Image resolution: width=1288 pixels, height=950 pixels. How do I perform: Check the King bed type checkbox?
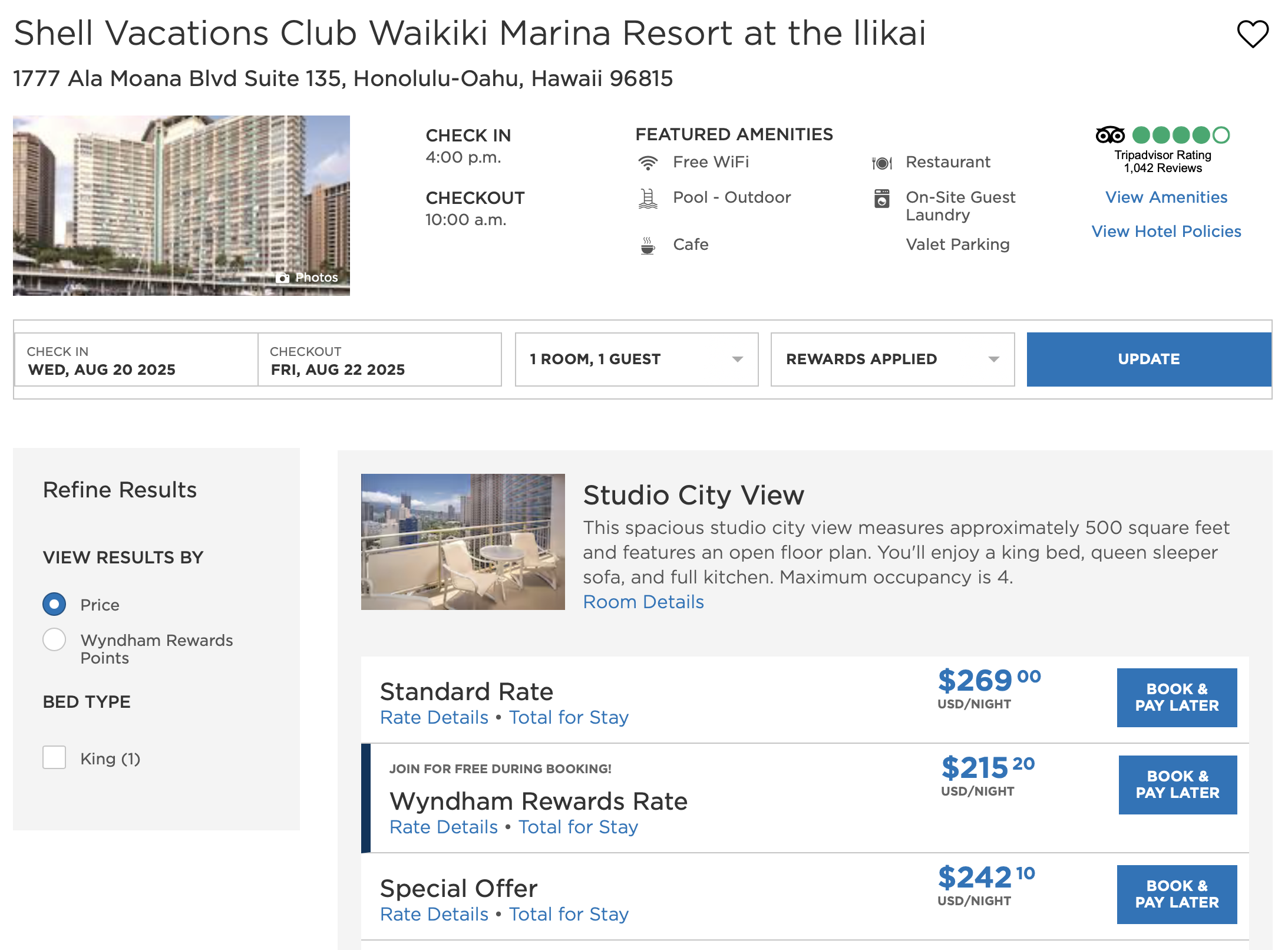coord(54,757)
